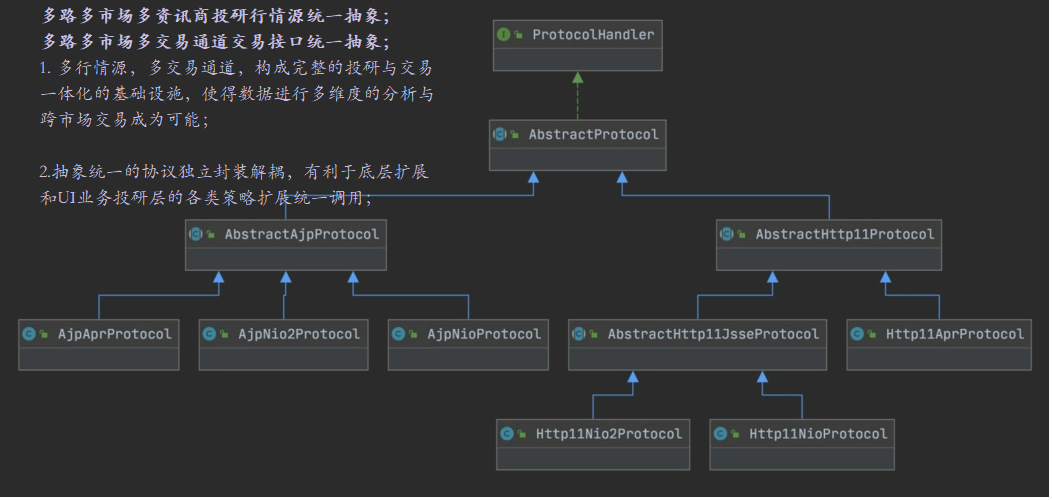This screenshot has width=1052, height=500.
Task: Click the abstract class icon beside AbstractHttp11Protocol
Action: click(x=727, y=234)
